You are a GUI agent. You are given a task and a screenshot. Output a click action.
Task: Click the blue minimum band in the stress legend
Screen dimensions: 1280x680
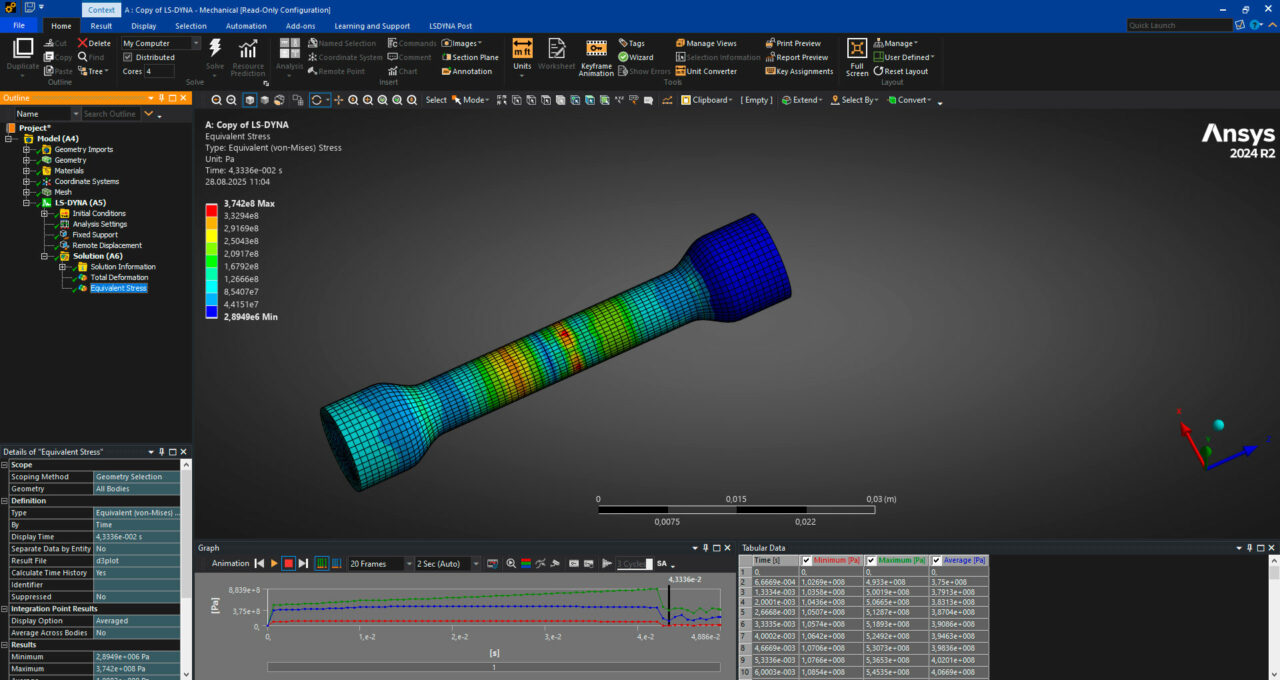(211, 311)
